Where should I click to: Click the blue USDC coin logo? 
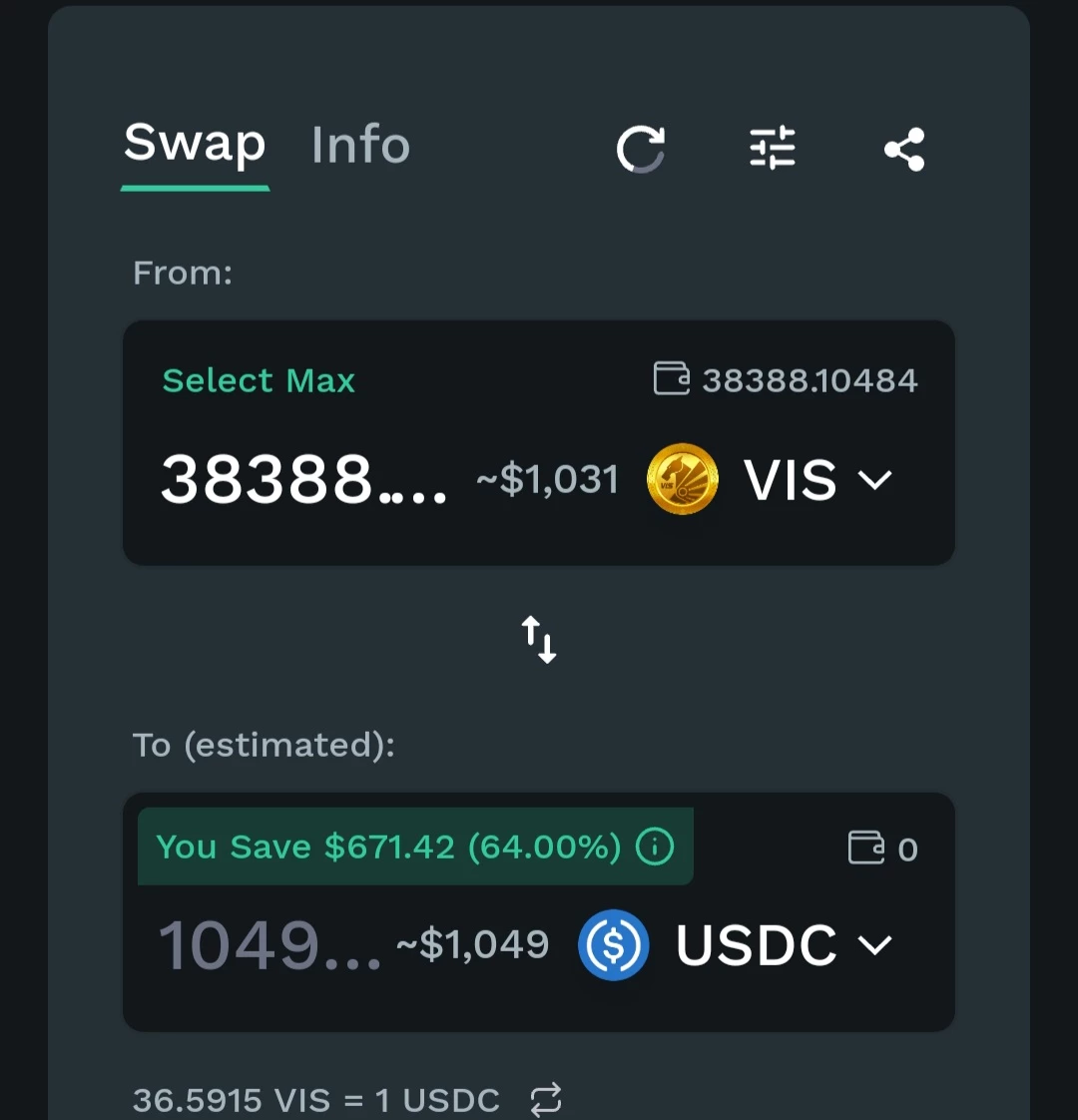(614, 944)
